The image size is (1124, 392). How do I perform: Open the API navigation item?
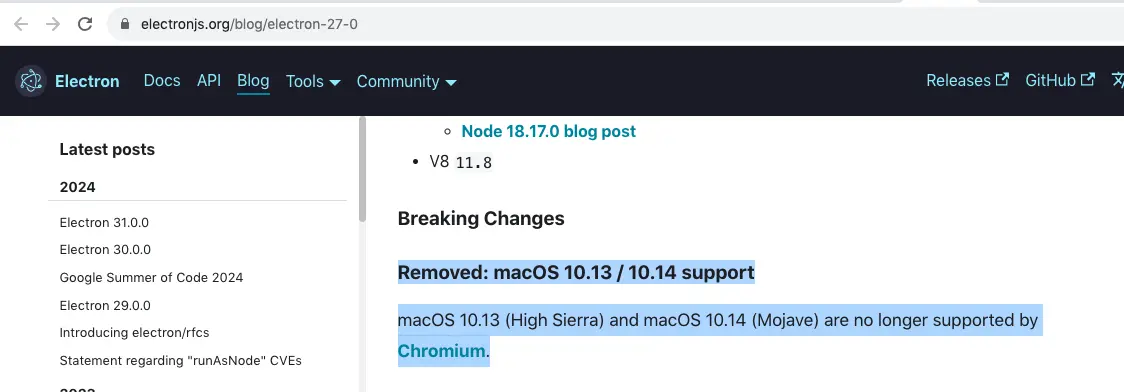[209, 81]
